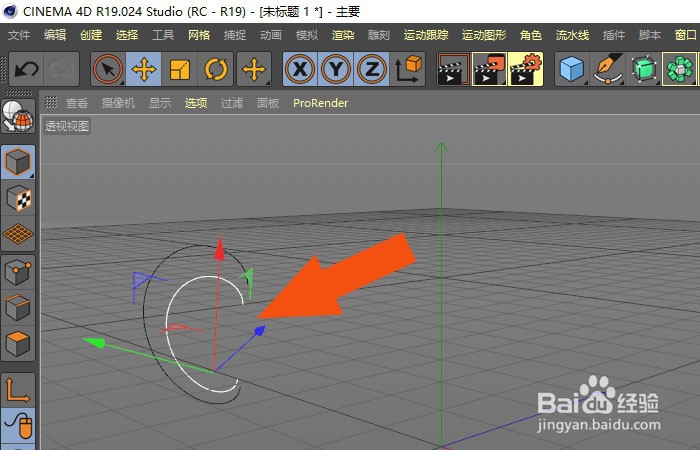Image resolution: width=700 pixels, height=450 pixels.
Task: Open the 网格 menu
Action: [x=199, y=35]
